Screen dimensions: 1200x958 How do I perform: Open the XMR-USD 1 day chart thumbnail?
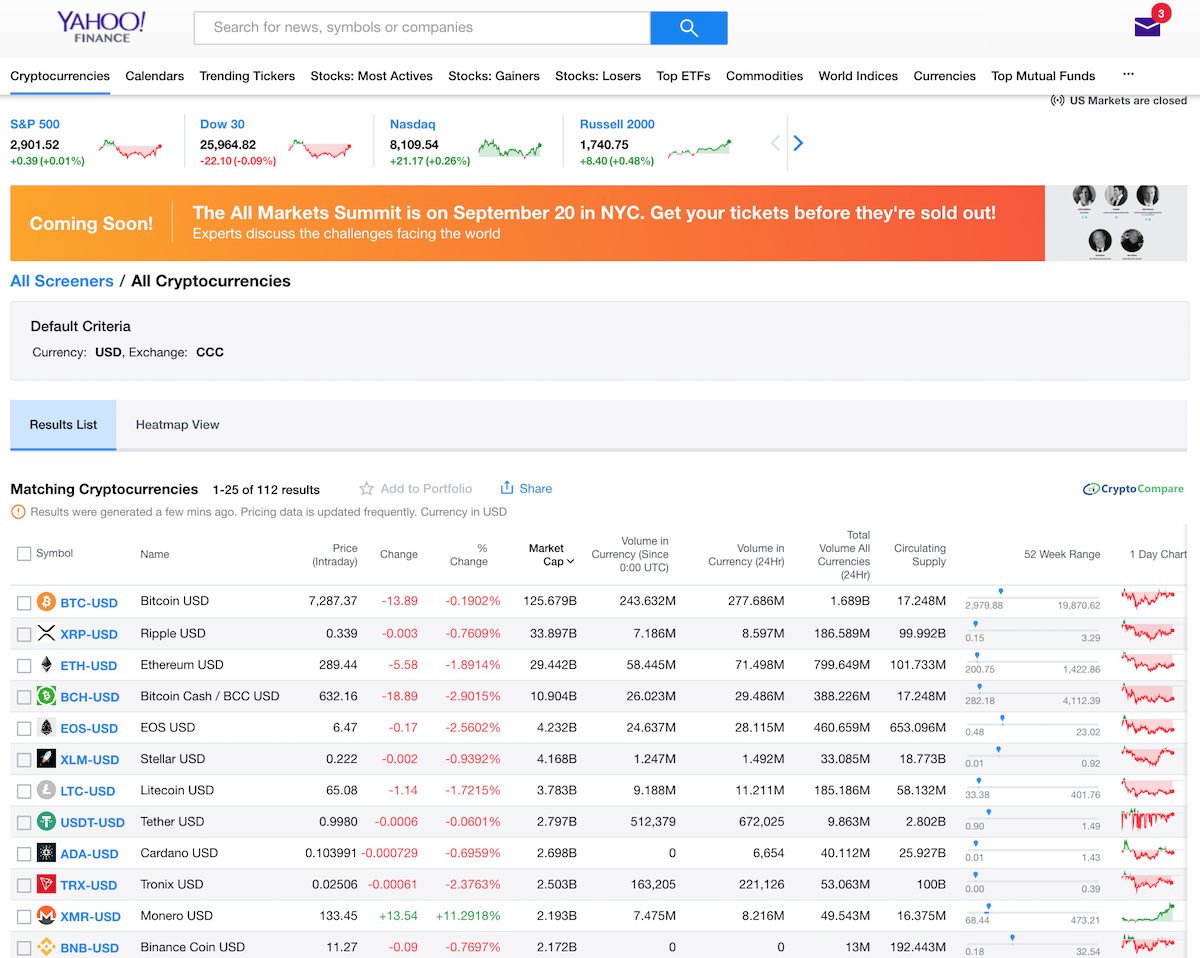[x=1148, y=914]
